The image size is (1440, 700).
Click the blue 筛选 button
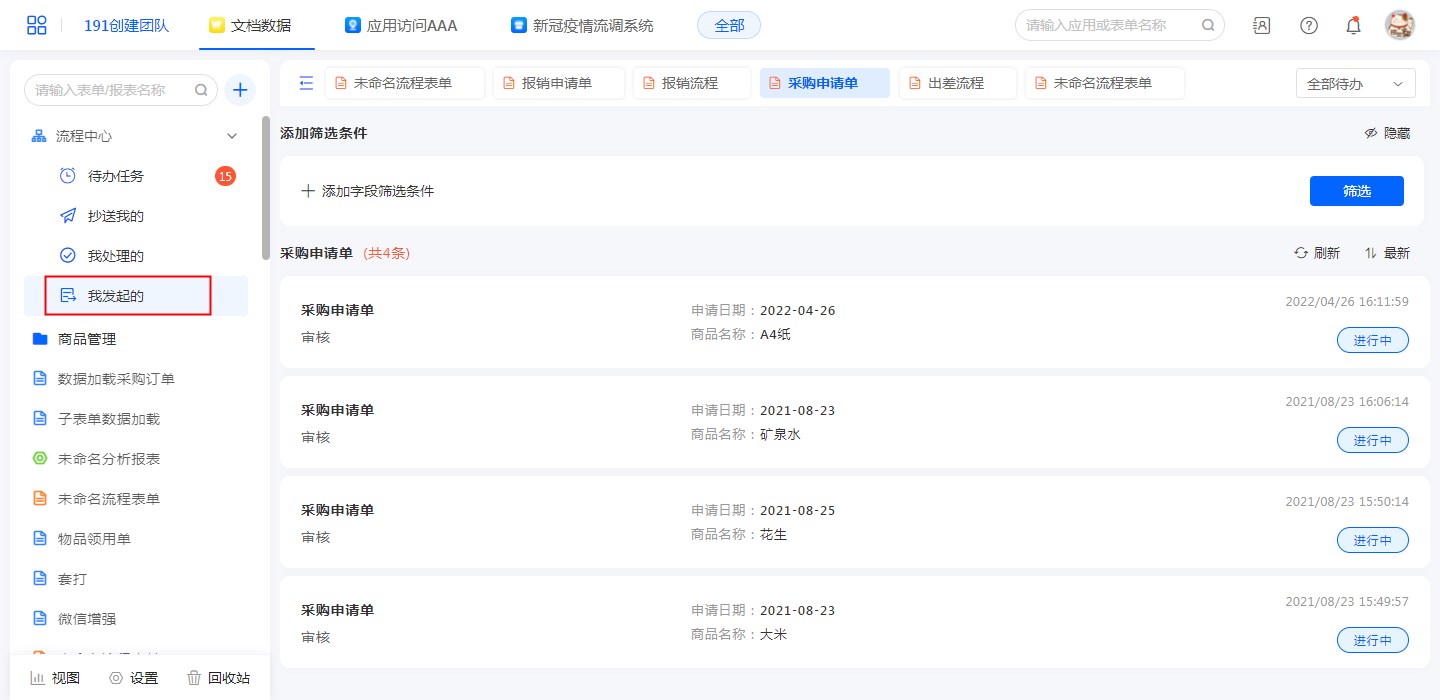[x=1356, y=191]
